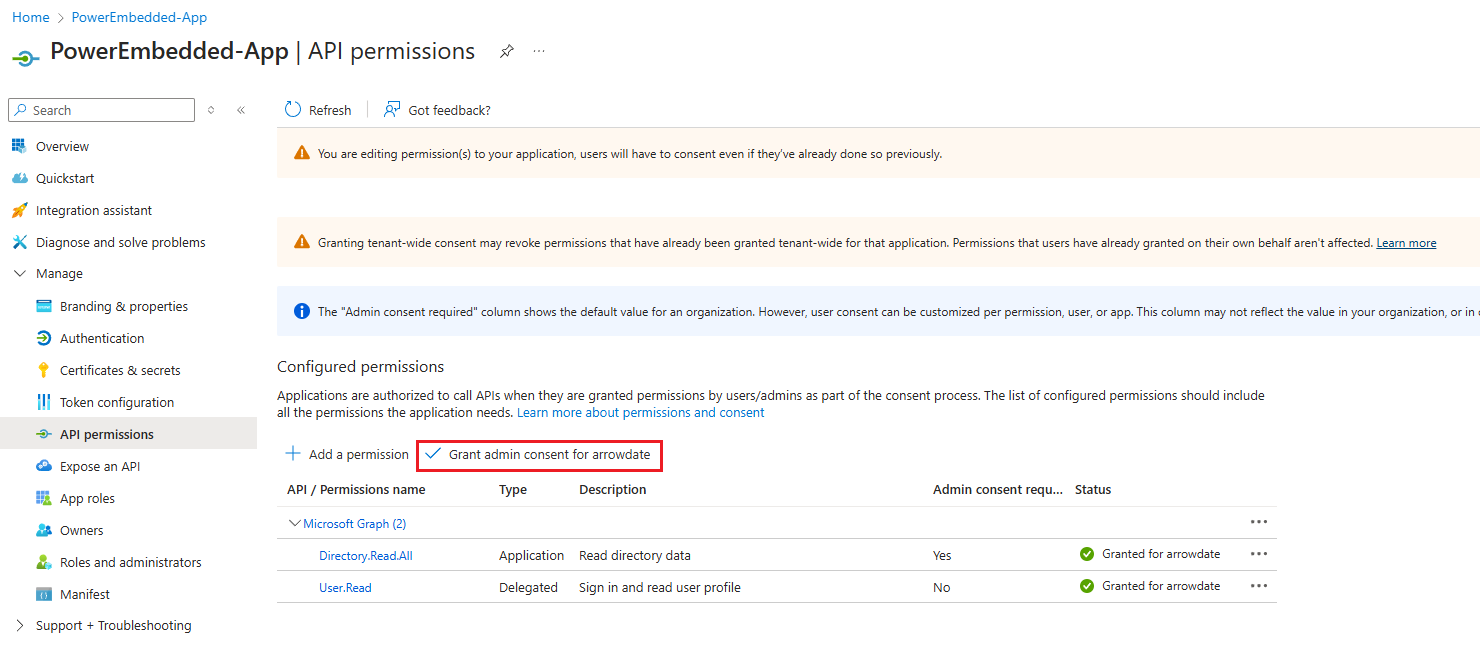Screen dimensions: 1480x646
Task: Go to Authentication in the sidebar menu
Action: [102, 338]
